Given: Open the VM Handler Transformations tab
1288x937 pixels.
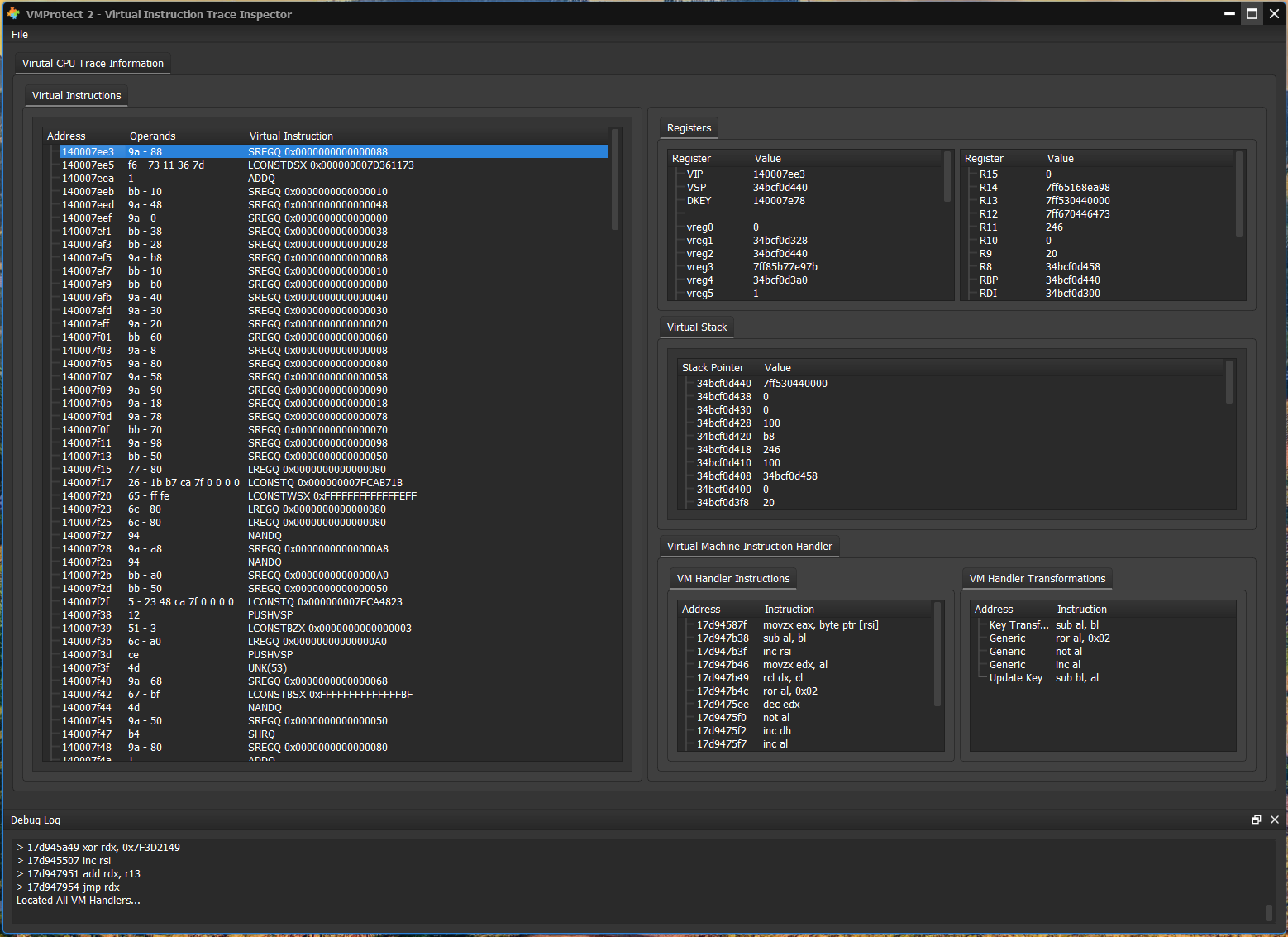Looking at the screenshot, I should pyautogui.click(x=1037, y=579).
